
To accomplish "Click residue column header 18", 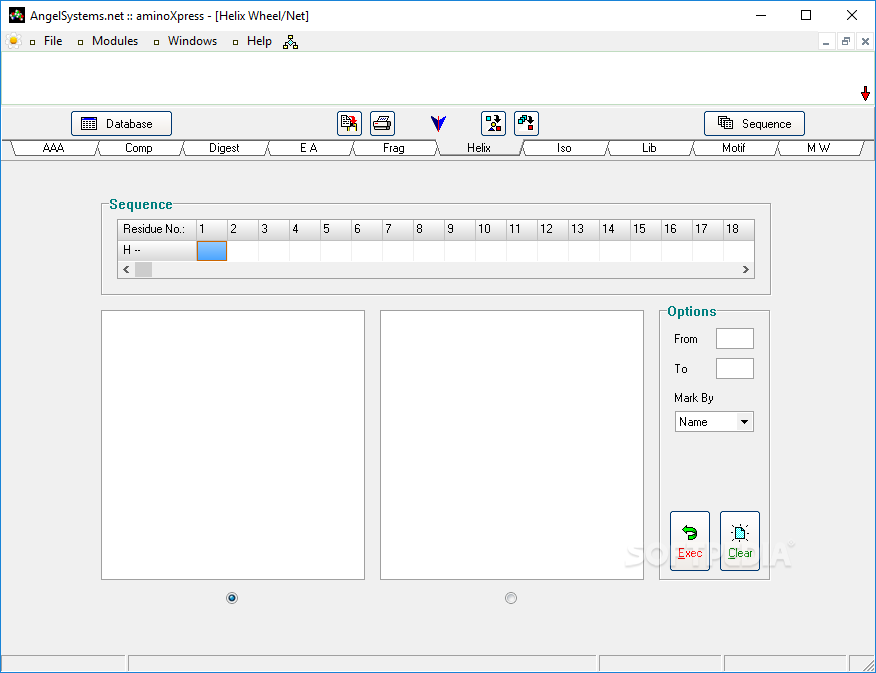I will click(739, 229).
